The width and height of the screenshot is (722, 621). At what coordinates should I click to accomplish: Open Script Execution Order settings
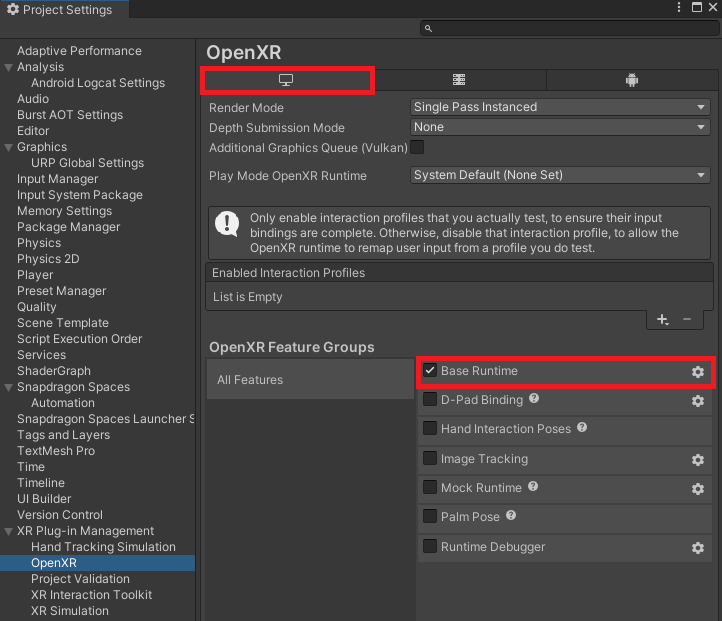pos(79,339)
